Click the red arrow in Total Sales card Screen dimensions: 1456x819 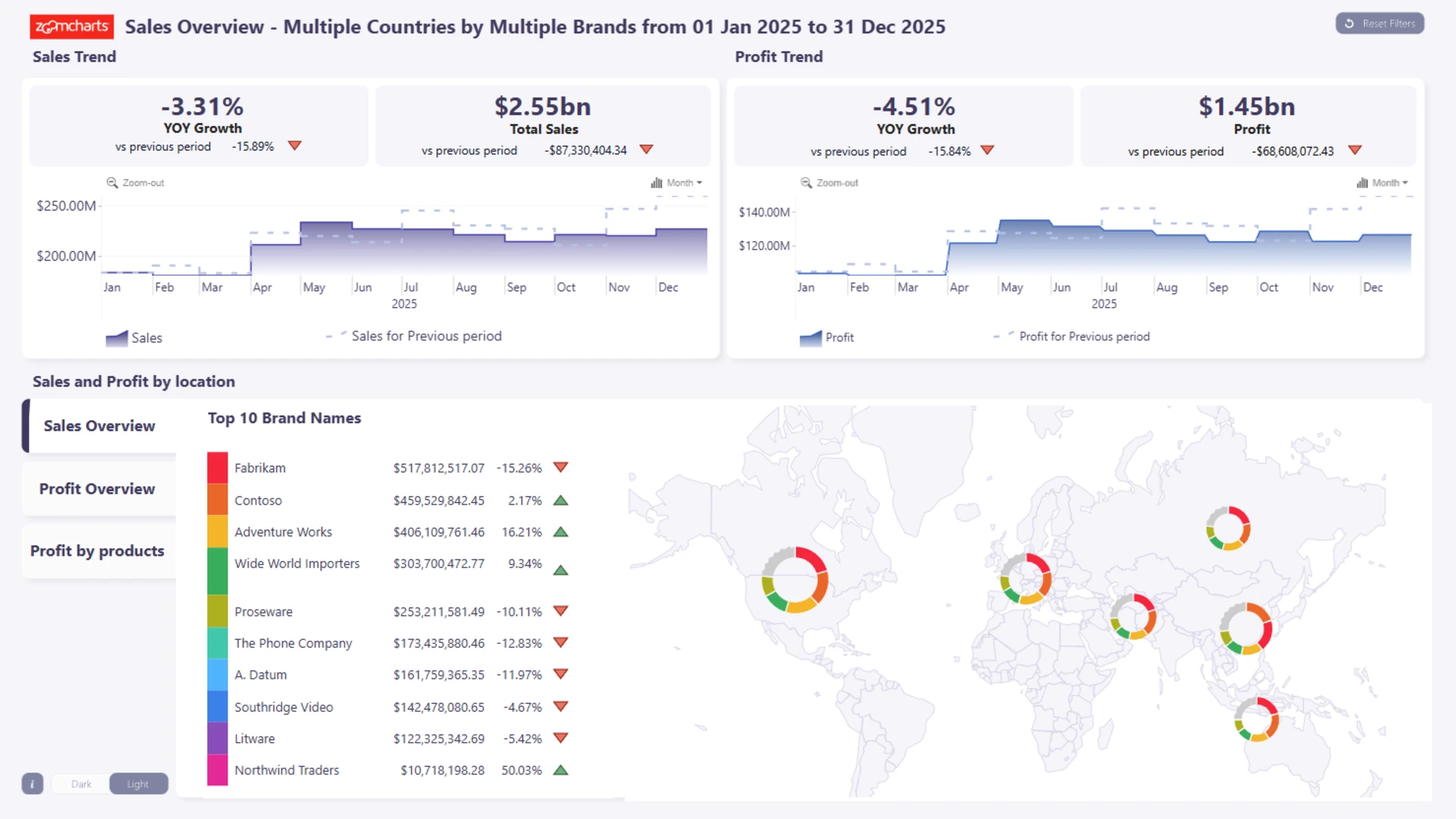tap(646, 149)
